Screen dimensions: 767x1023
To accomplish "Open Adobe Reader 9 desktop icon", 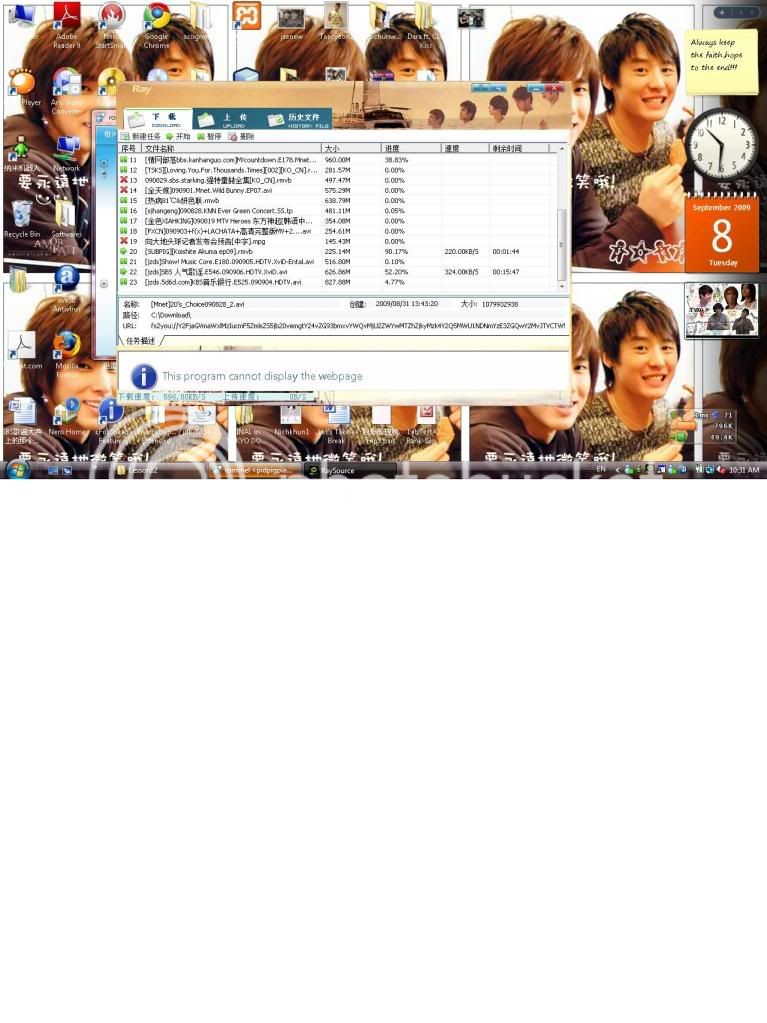I will pos(66,18).
